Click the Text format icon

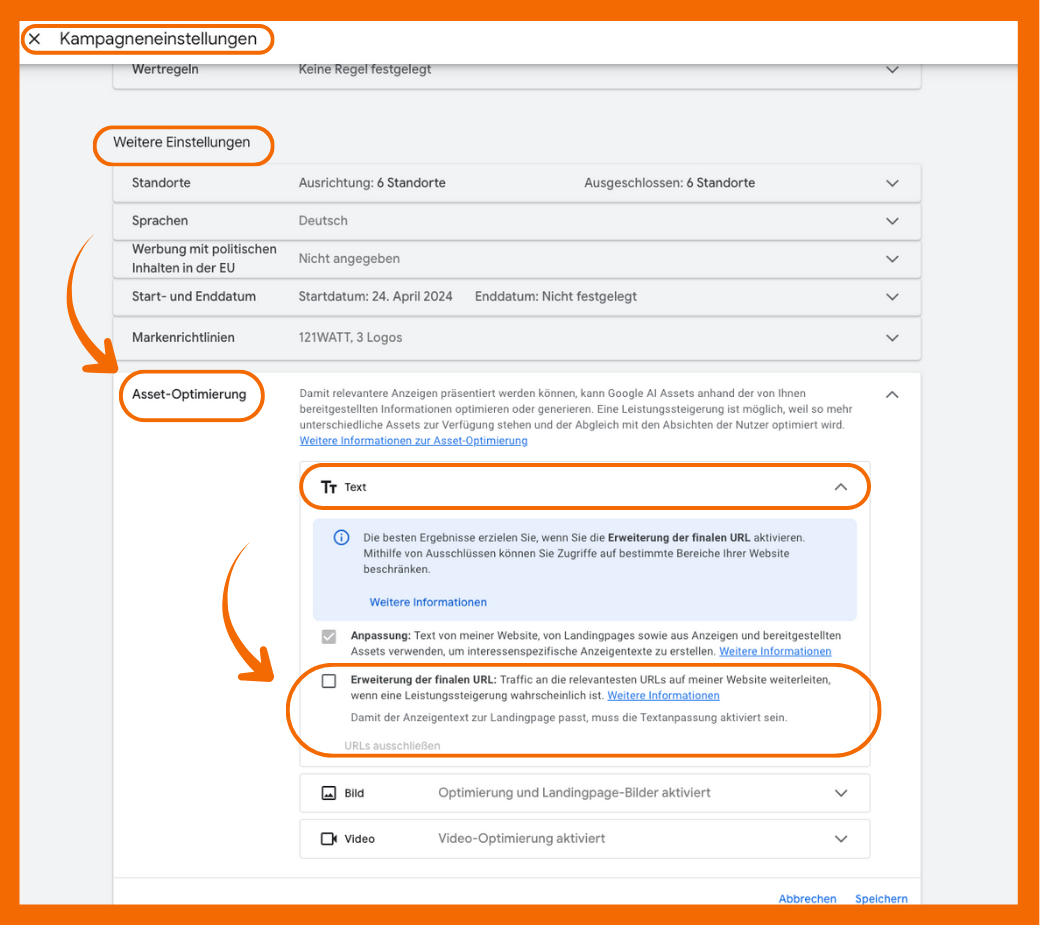pyautogui.click(x=329, y=487)
